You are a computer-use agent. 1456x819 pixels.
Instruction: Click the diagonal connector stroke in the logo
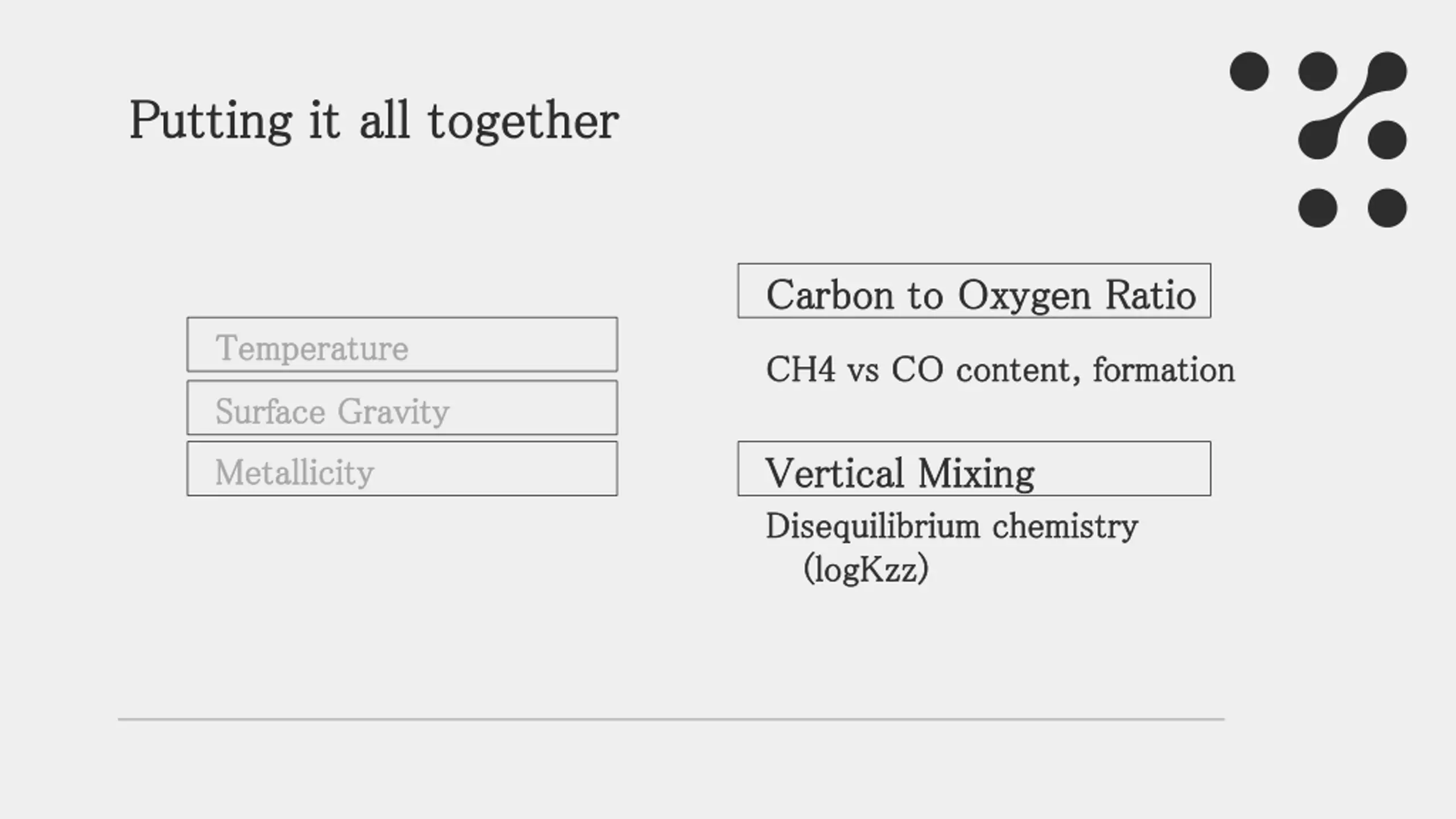point(1352,105)
